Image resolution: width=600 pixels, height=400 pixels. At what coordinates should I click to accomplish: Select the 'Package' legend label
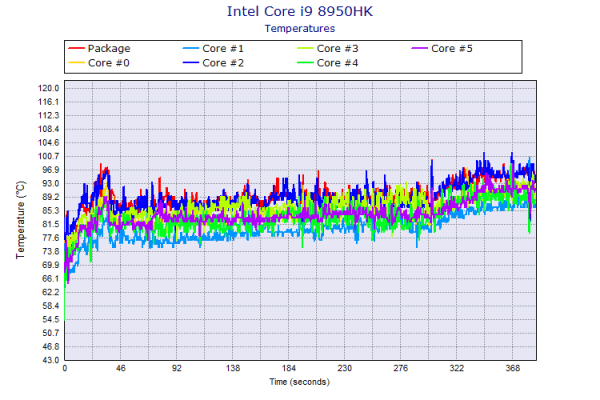click(x=109, y=49)
